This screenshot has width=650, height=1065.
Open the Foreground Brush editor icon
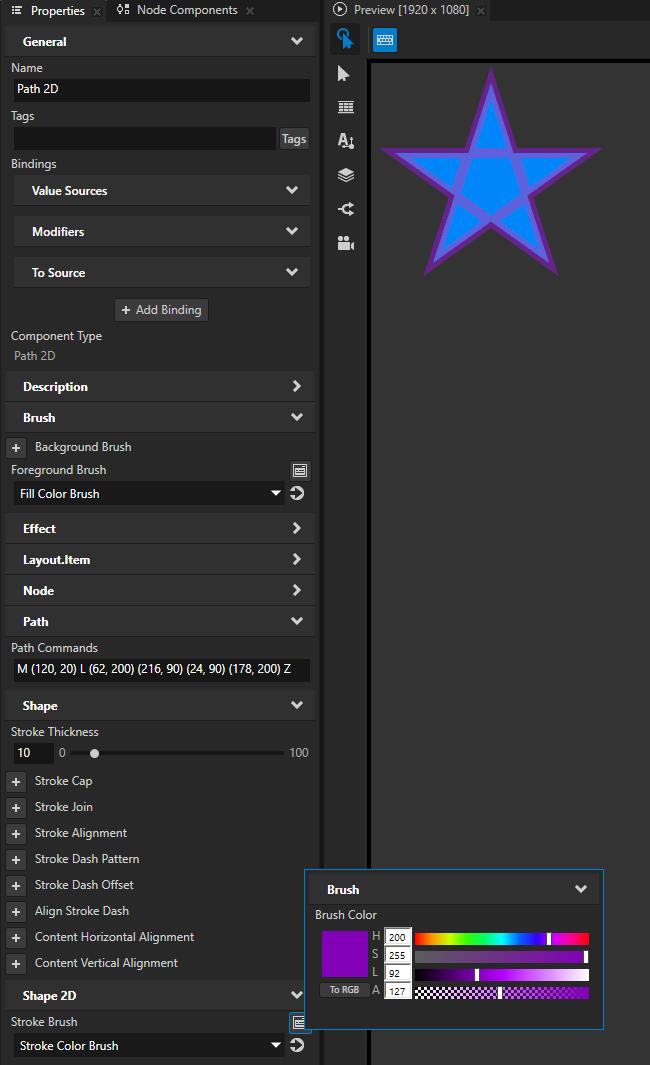299,470
